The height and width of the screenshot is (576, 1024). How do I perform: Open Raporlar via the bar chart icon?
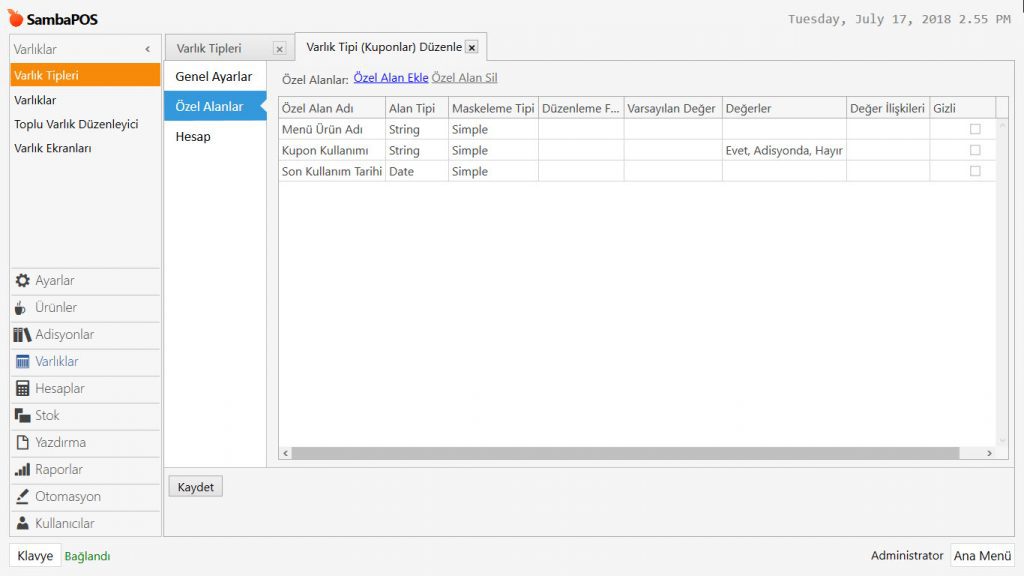[23, 470]
